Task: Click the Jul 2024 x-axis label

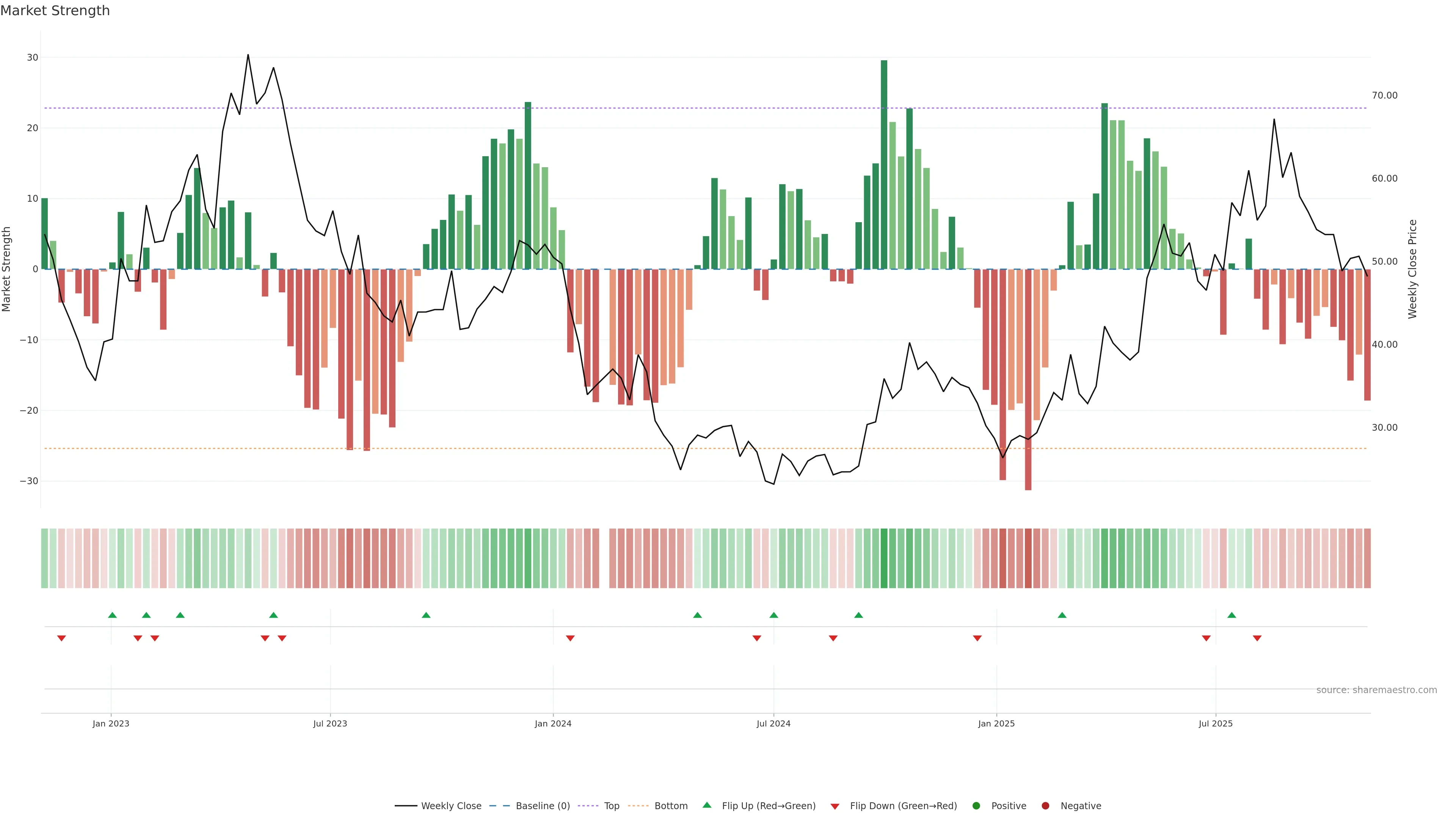Action: [773, 723]
